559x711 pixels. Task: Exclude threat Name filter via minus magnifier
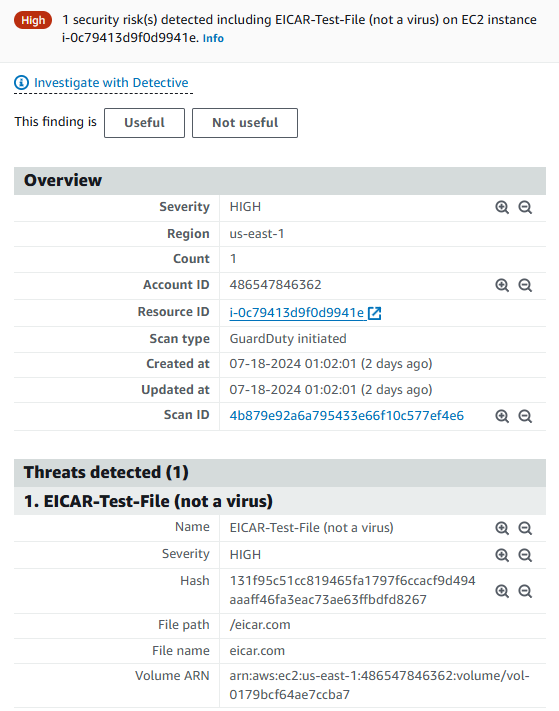(x=525, y=528)
